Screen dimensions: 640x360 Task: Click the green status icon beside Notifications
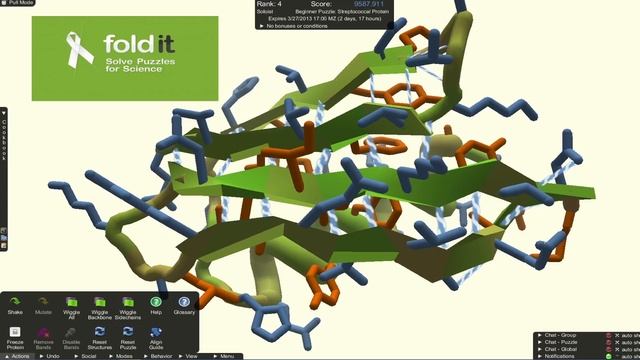click(609, 356)
